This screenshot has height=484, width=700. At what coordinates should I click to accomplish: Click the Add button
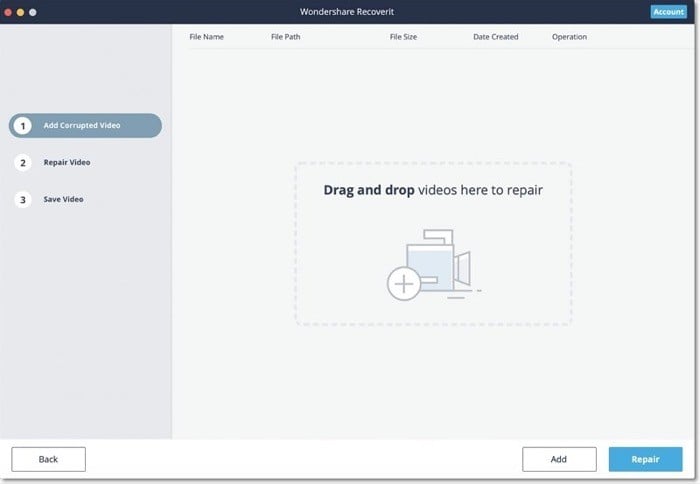click(x=559, y=459)
